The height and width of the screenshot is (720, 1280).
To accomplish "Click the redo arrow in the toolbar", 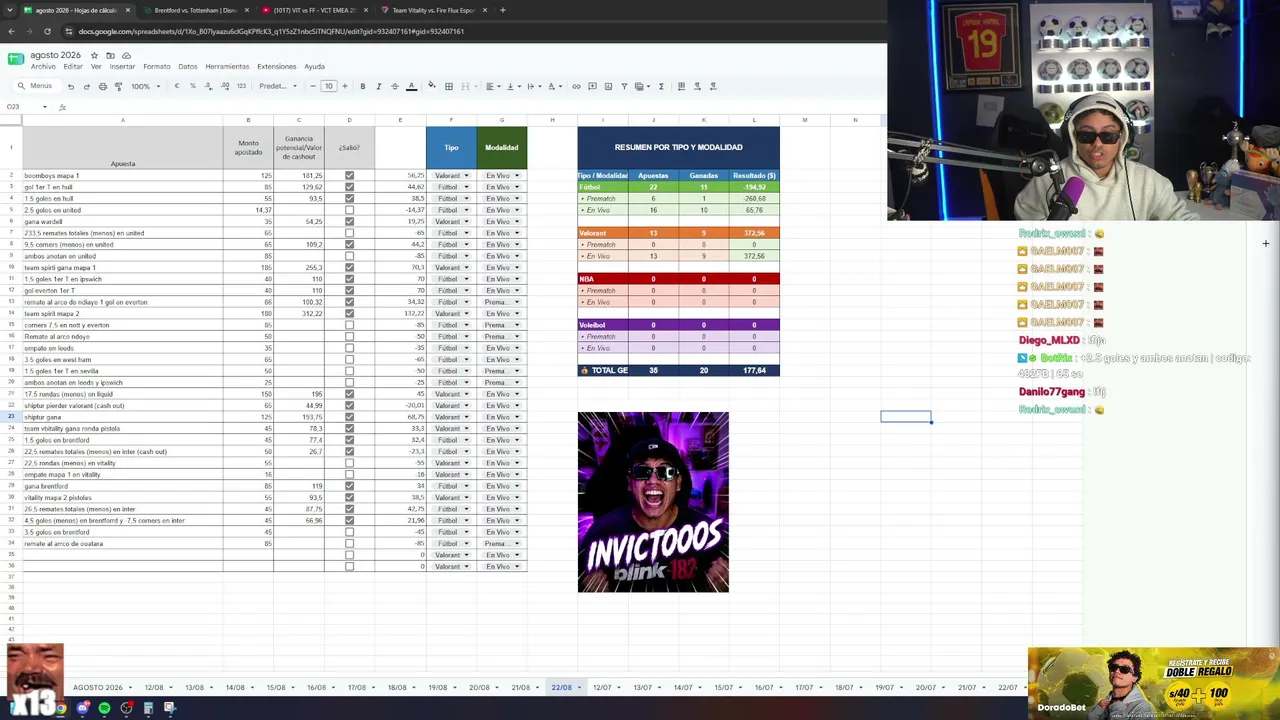I will [86, 86].
